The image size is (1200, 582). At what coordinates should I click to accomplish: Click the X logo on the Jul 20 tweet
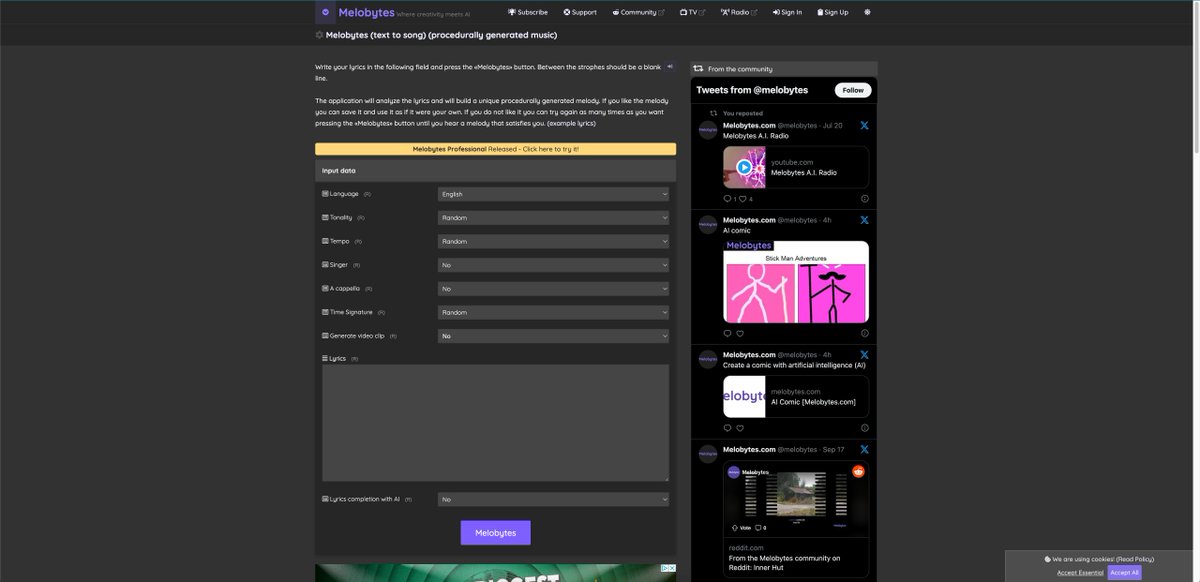(x=864, y=126)
